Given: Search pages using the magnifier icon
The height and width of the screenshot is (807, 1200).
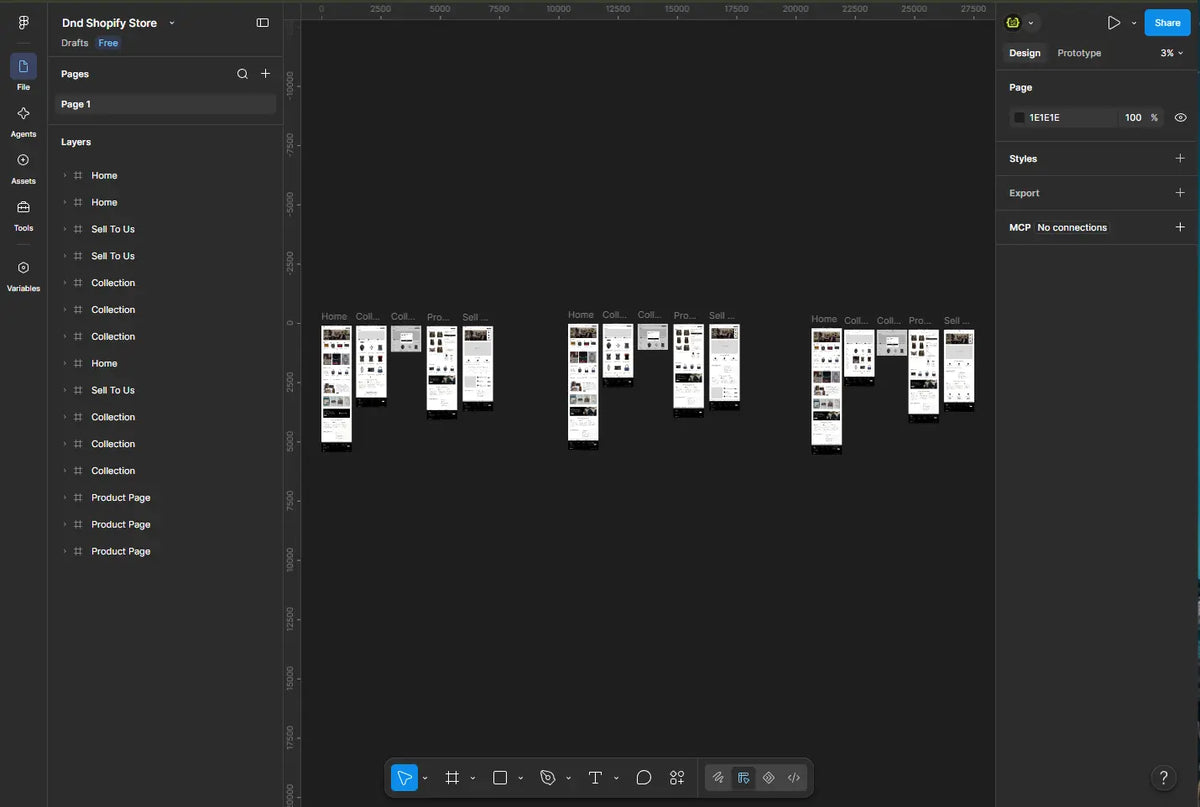Looking at the screenshot, I should point(242,74).
